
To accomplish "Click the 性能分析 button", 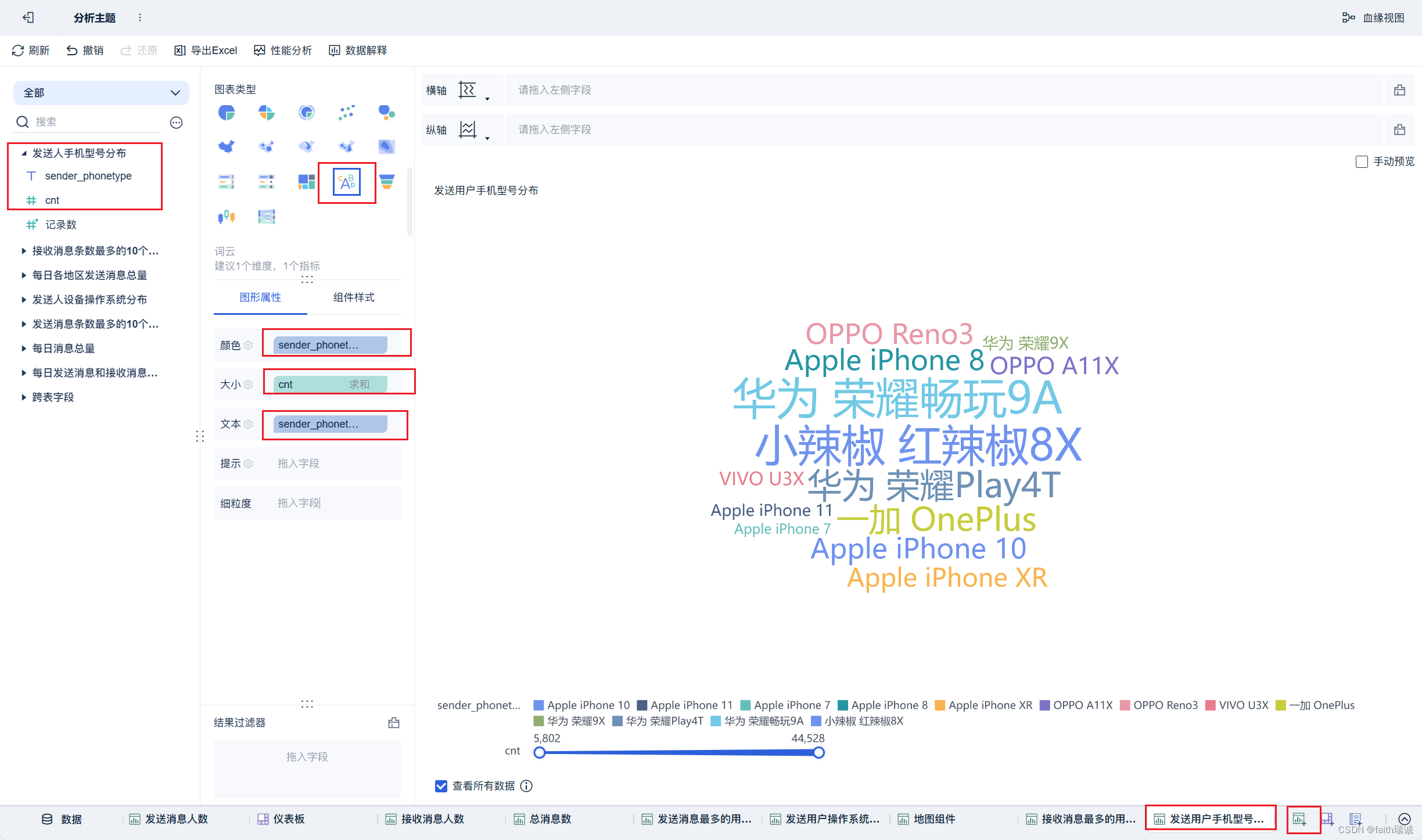I will point(283,51).
